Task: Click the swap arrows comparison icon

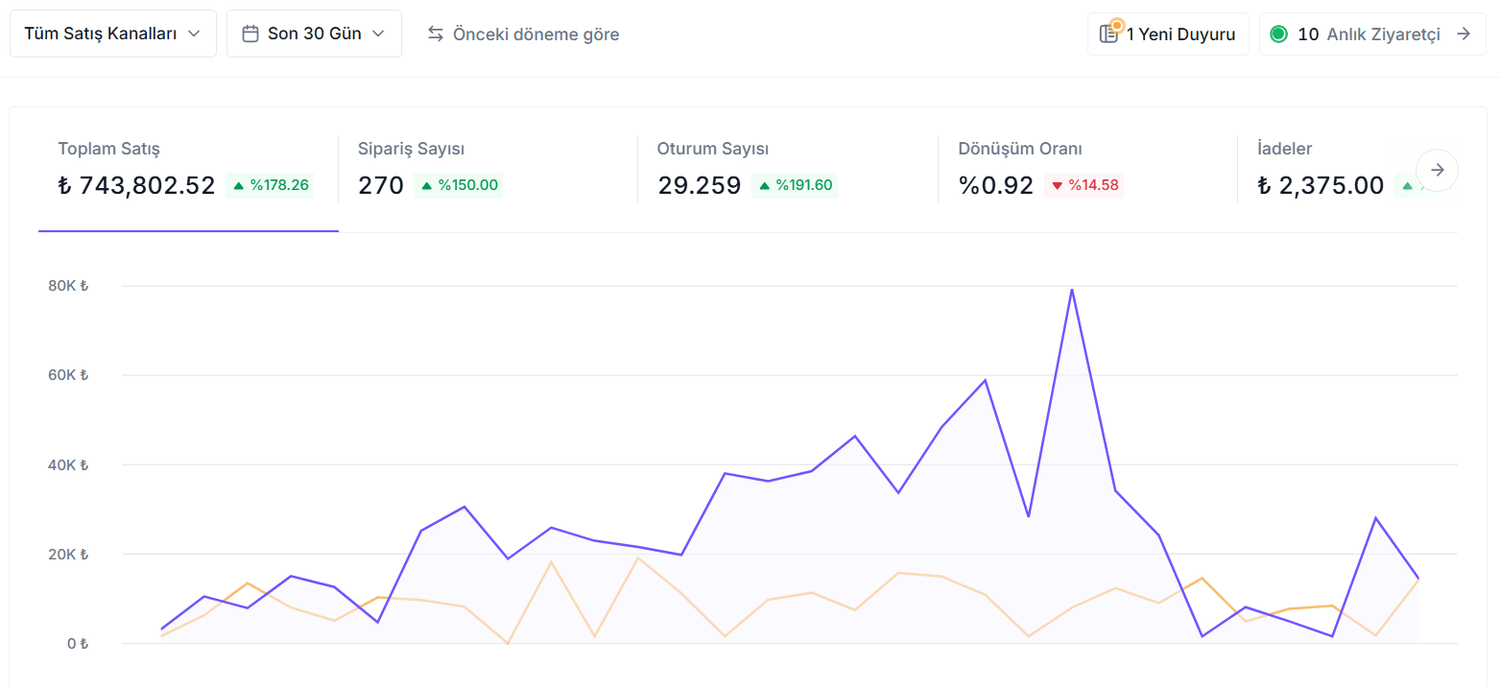Action: click(x=435, y=34)
